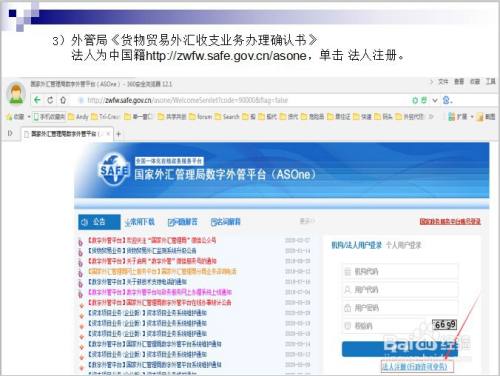Open a new tab with the plus button
Image resolution: width=500 pixels, height=376 pixels.
coord(118,134)
